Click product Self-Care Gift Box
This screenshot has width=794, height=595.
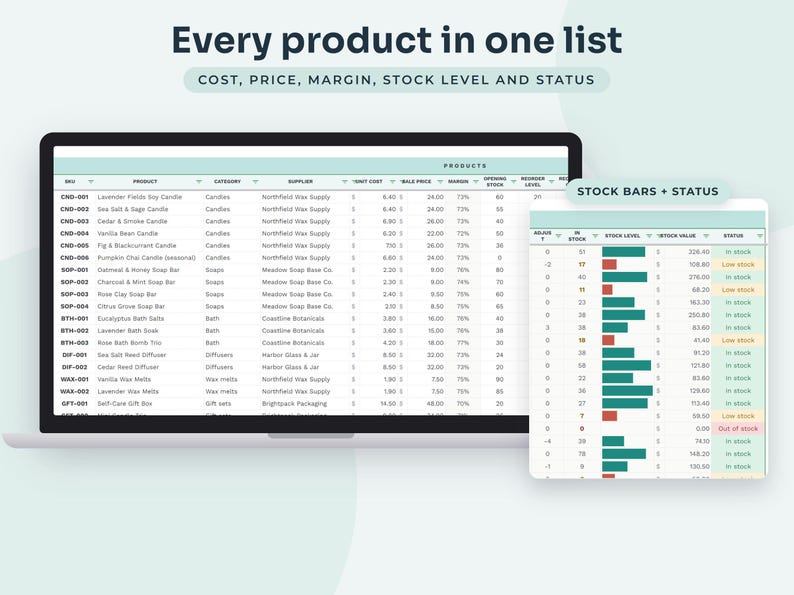click(125, 404)
